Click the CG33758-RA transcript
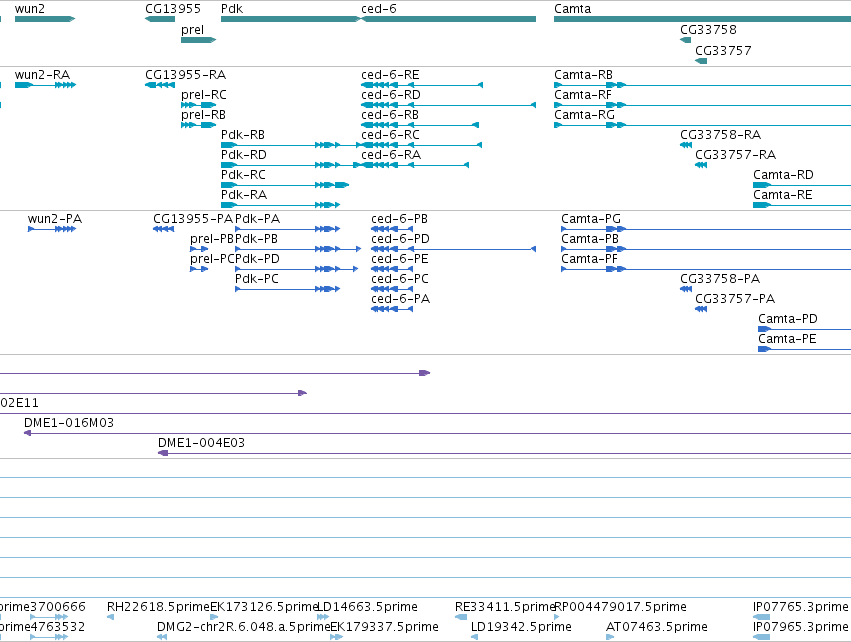851x642 pixels. 686,145
